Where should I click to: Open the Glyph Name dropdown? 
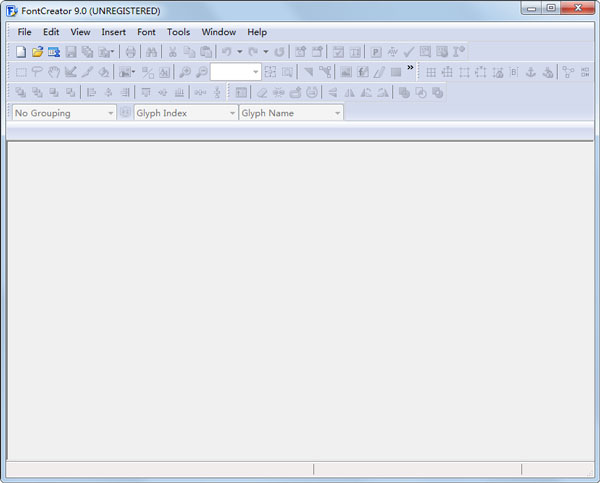coord(291,113)
